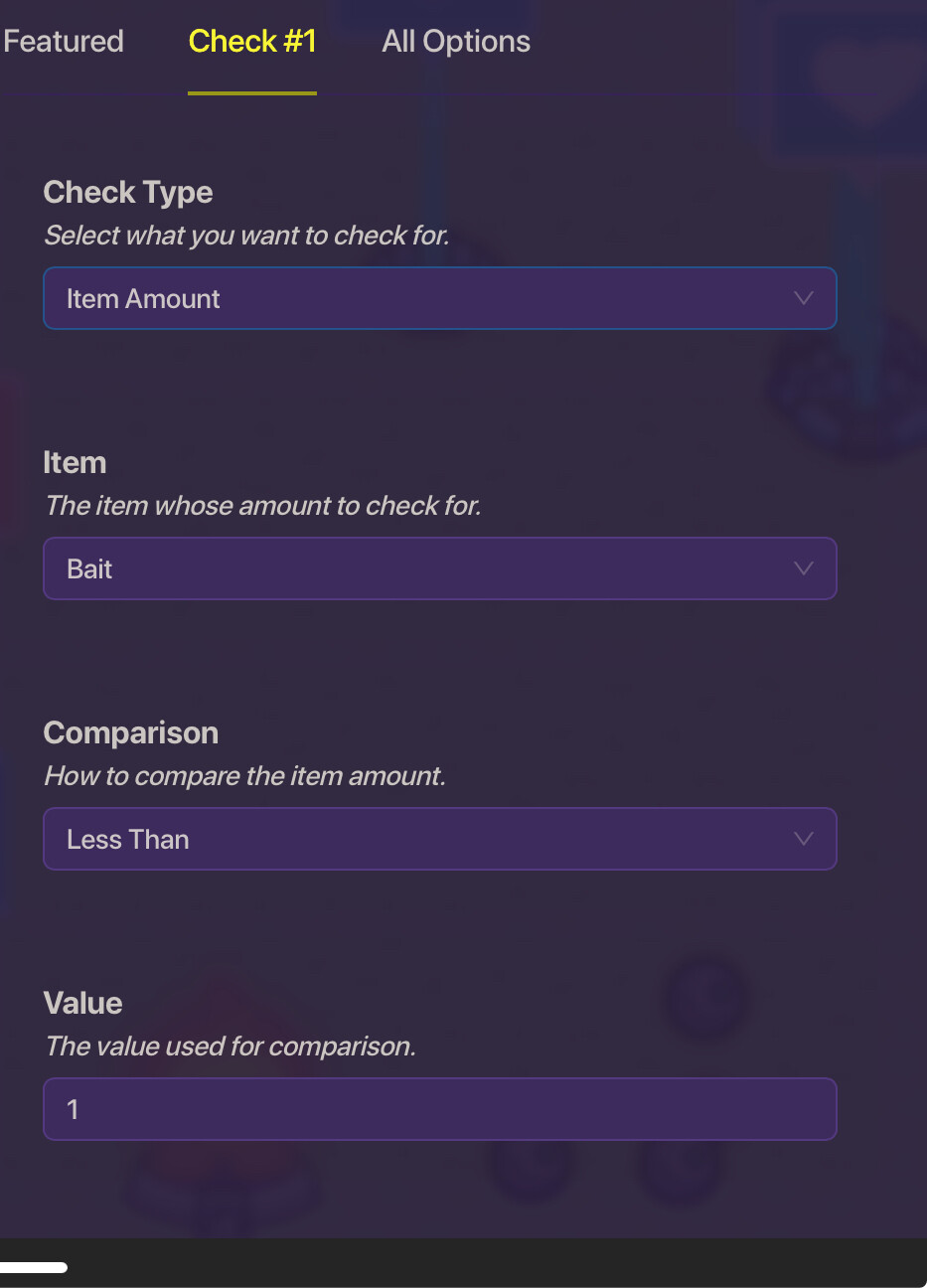Viewport: 927px width, 1288px height.
Task: Click the yellow underline beneath Check #1
Action: click(252, 93)
